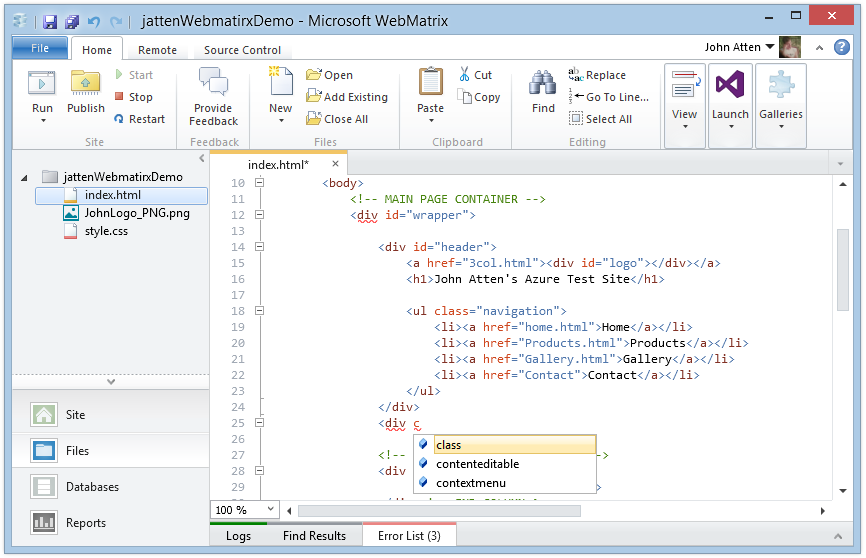
Task: Click the Start site button
Action: tap(134, 75)
